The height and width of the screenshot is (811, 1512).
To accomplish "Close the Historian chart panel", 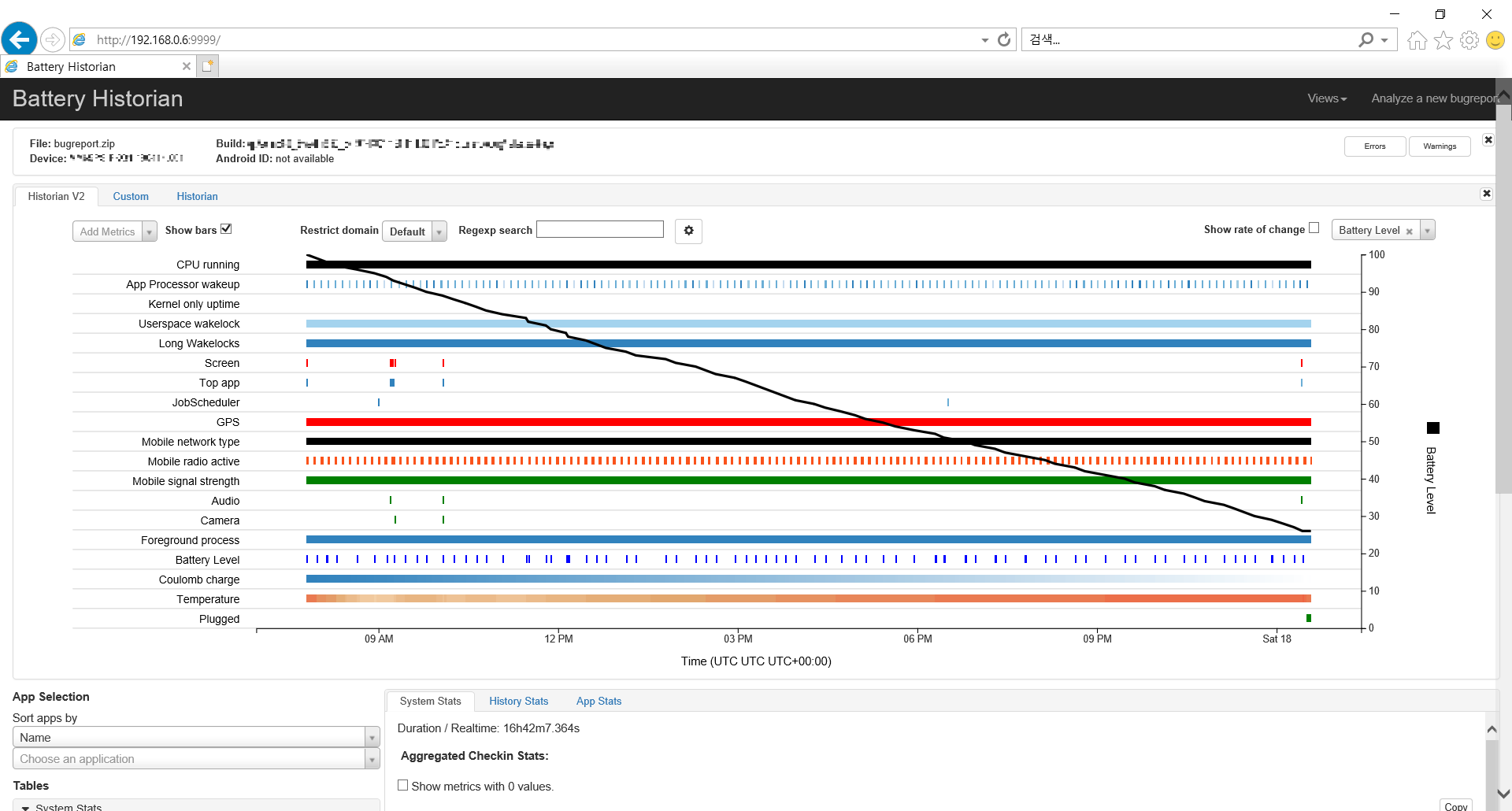I will (1487, 194).
